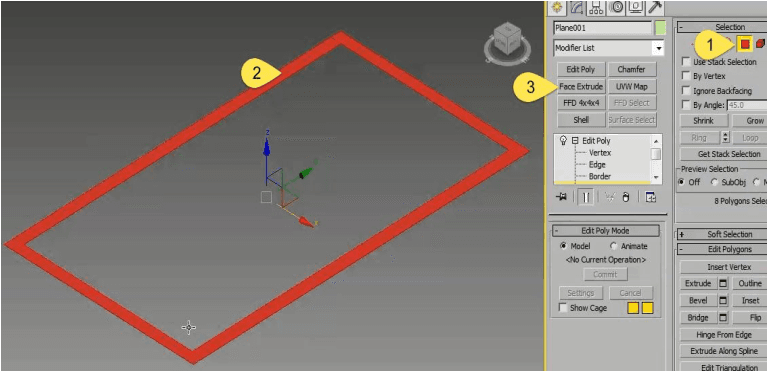Apply the UVW Map modifier
The height and width of the screenshot is (371, 768).
(x=632, y=87)
